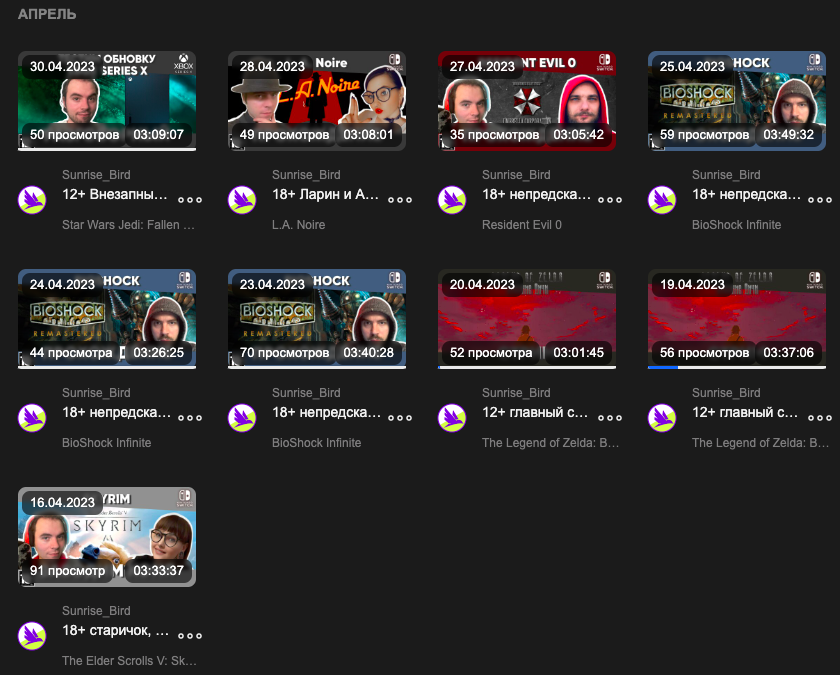Click channel avatar beside Resident Evil 0 video
Viewport: 840px width, 675px height.
[452, 200]
